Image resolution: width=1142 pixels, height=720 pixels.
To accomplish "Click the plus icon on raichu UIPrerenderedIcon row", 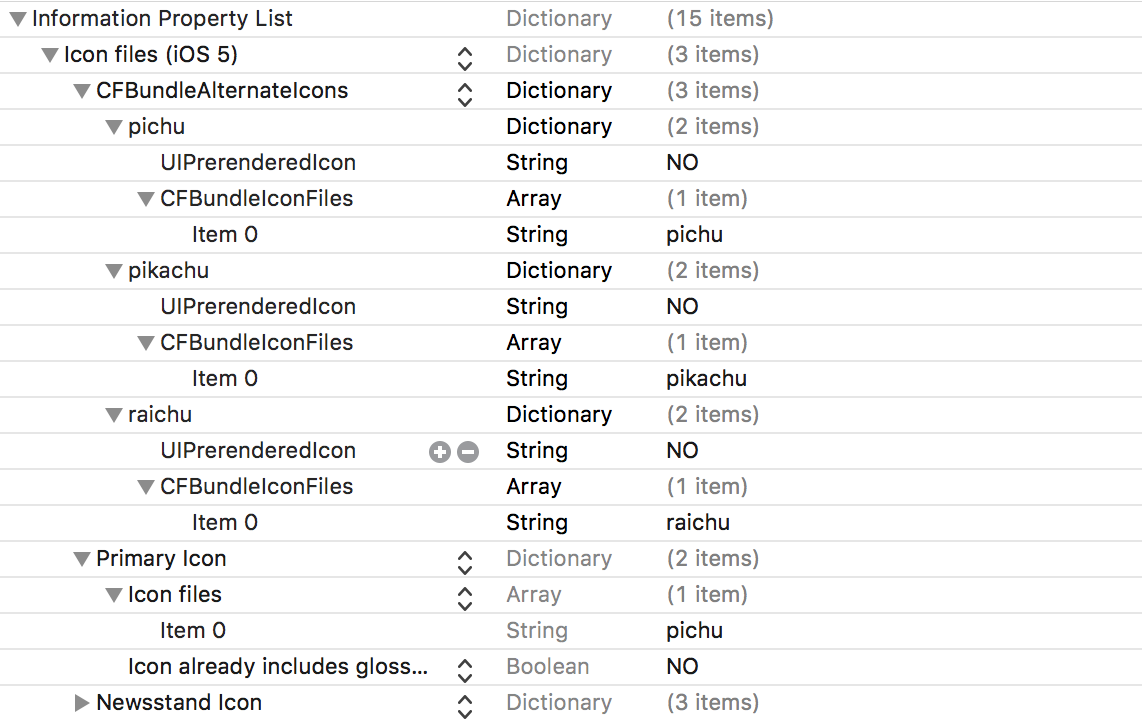I will (x=439, y=452).
